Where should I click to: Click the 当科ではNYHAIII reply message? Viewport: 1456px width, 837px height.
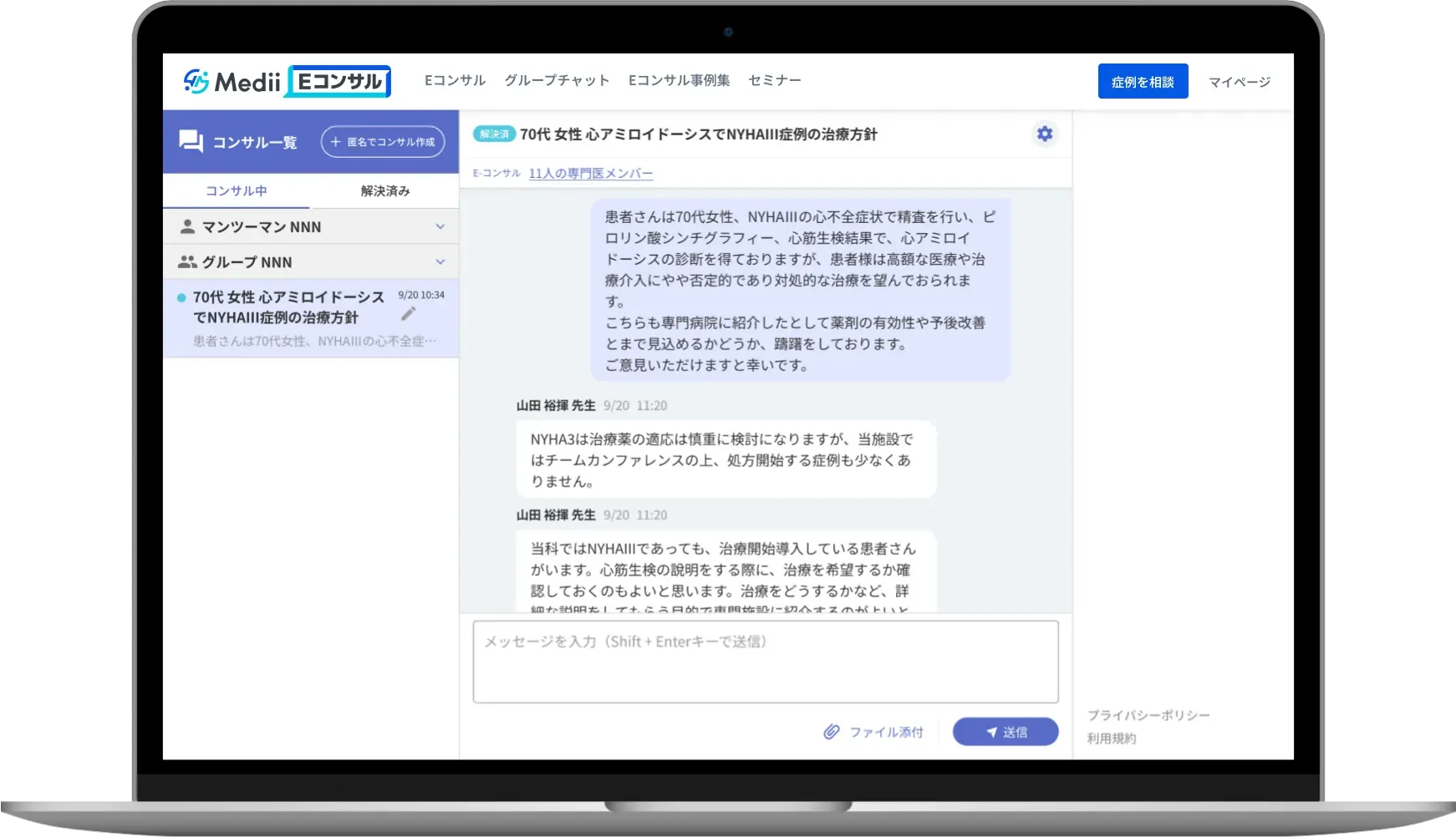click(726, 571)
